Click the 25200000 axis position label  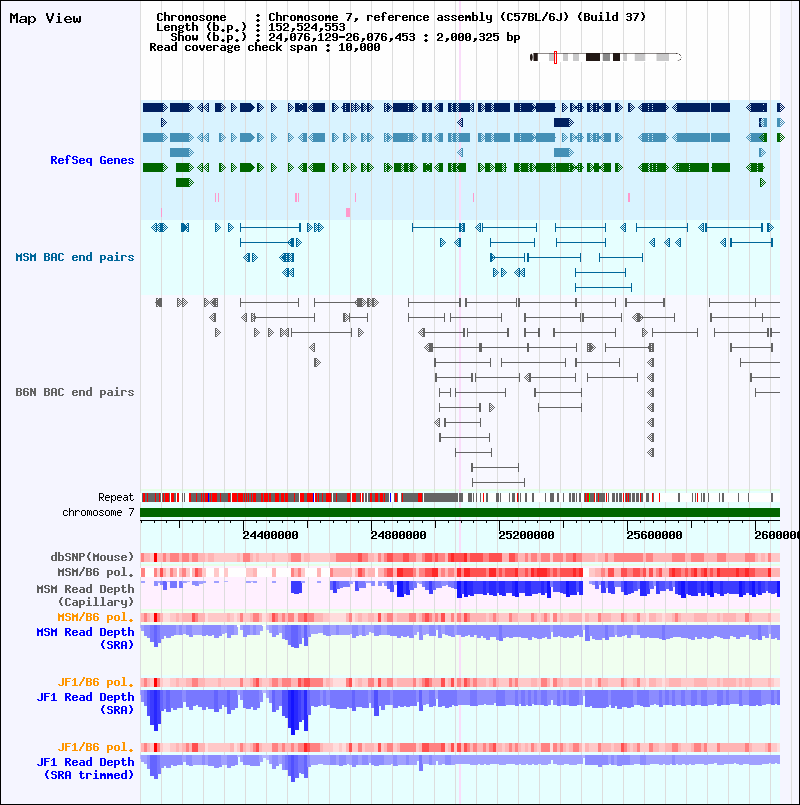(x=526, y=535)
